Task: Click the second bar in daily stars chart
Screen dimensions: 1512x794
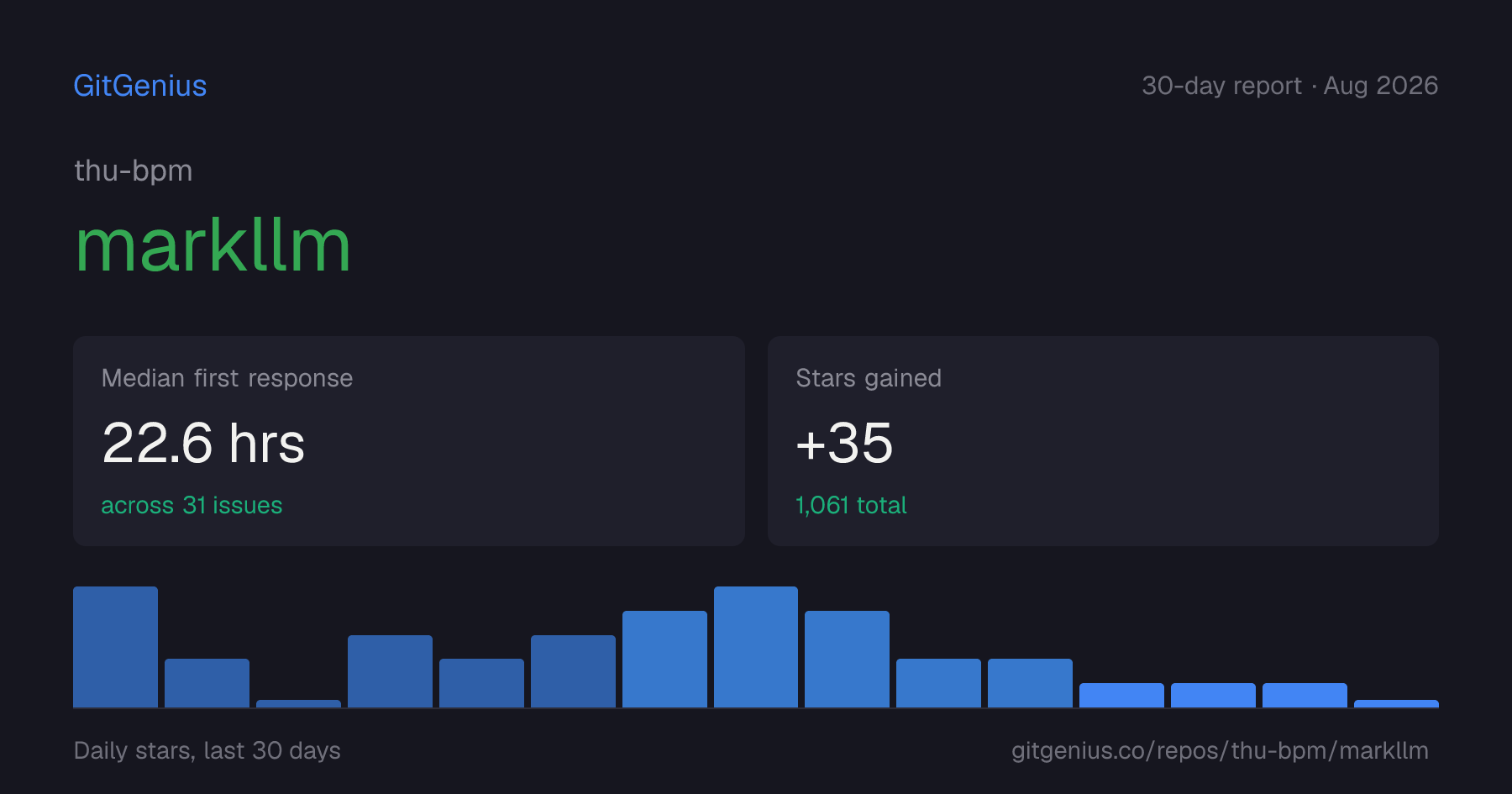Action: pos(207,683)
